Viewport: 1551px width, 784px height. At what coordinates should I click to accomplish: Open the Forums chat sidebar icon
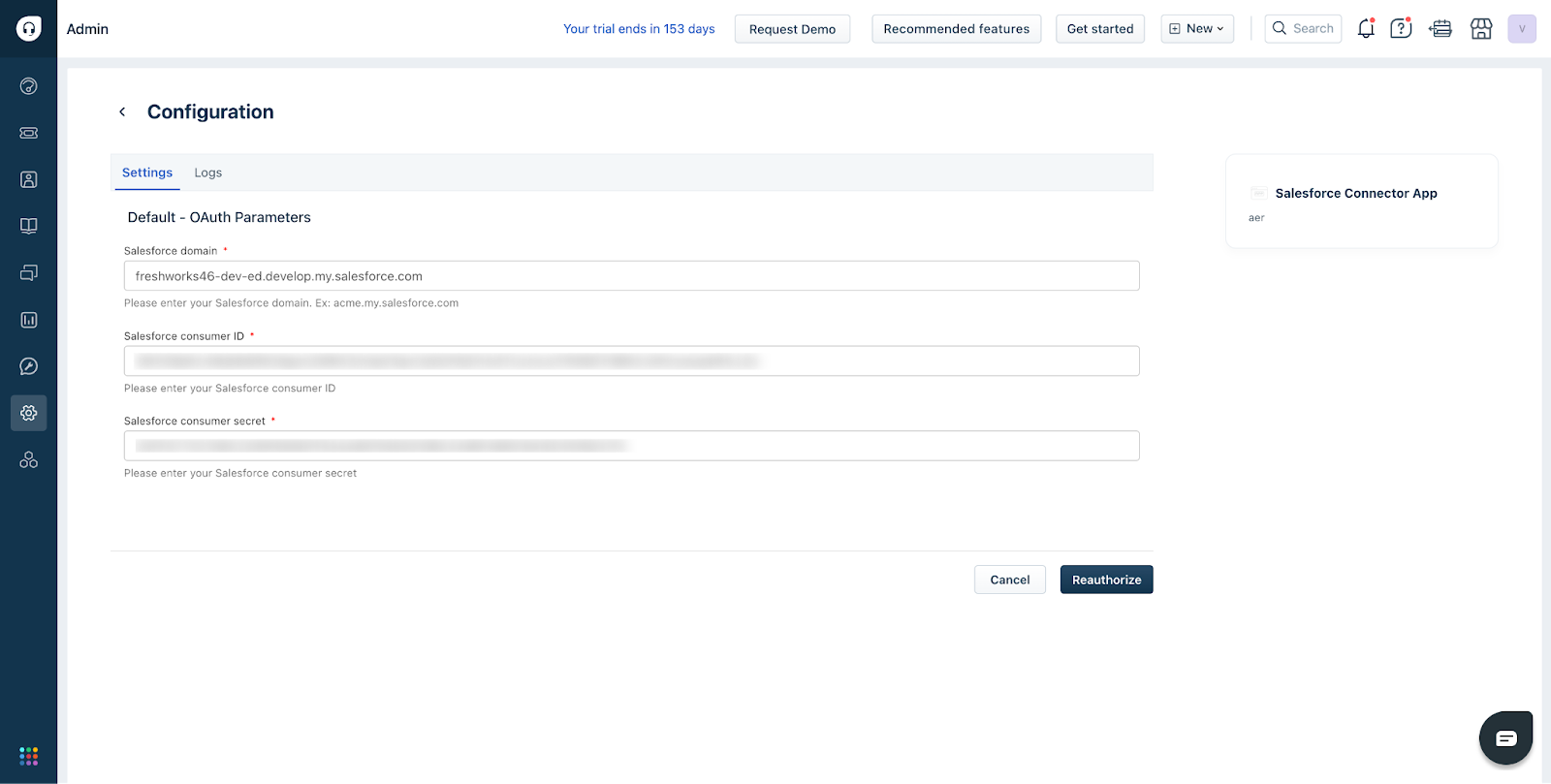pyautogui.click(x=29, y=273)
